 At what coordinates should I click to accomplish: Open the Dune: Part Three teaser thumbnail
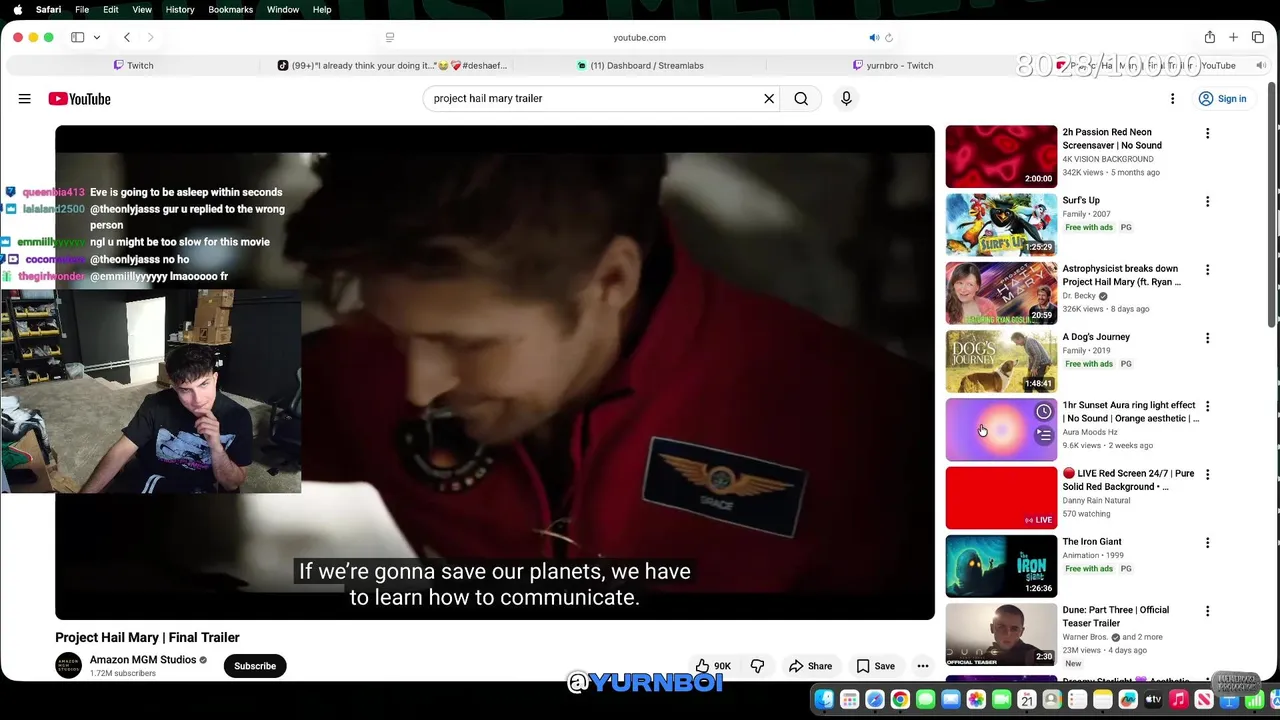(x=1001, y=634)
